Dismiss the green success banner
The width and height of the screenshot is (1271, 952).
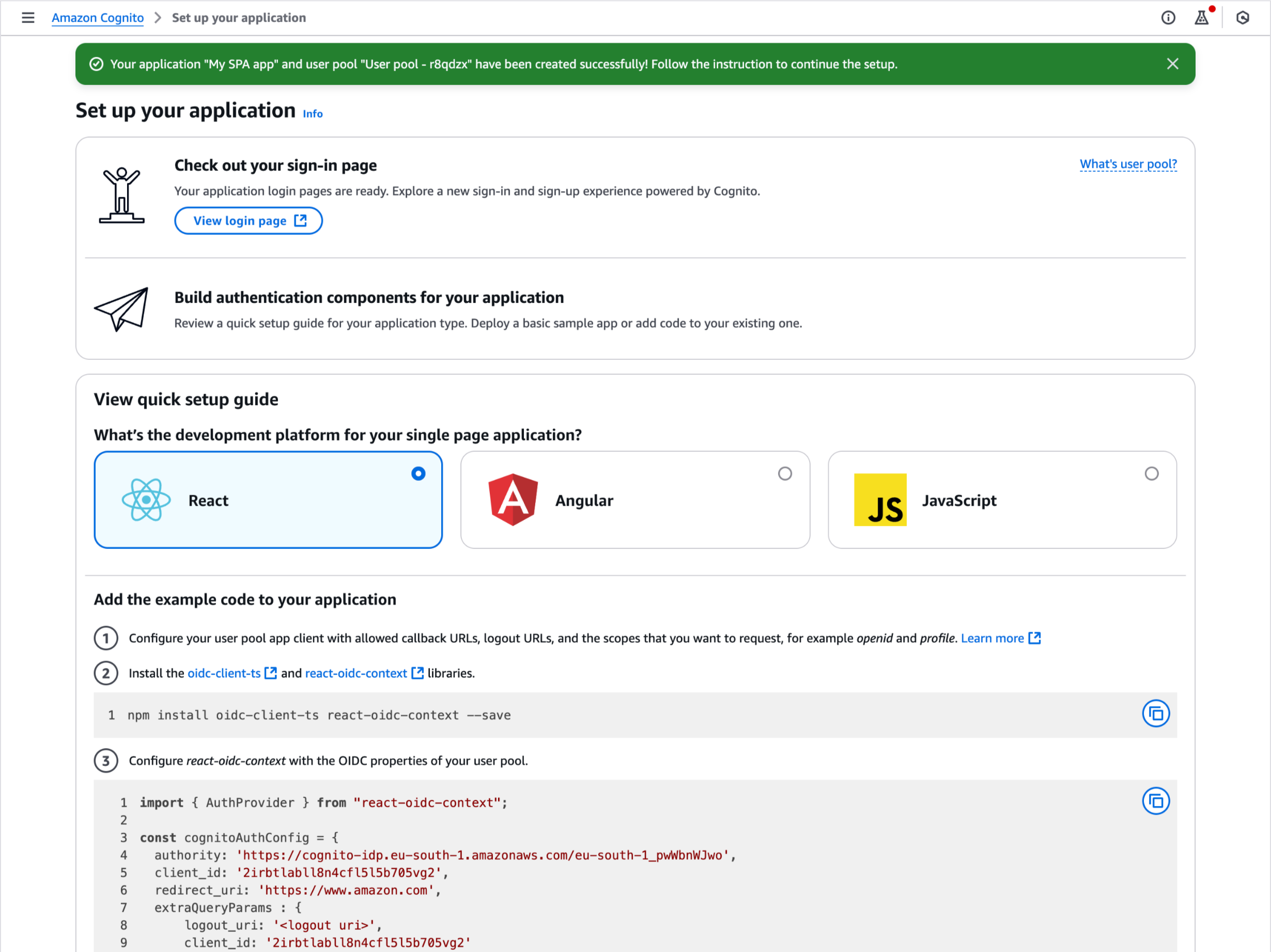(1173, 64)
